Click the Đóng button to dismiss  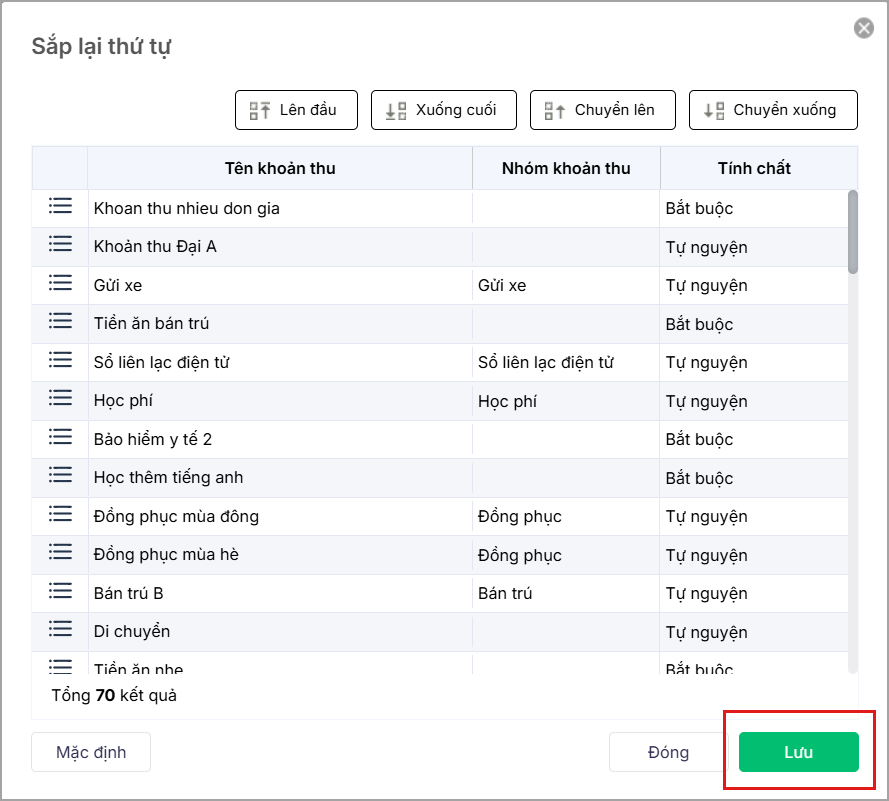(668, 752)
